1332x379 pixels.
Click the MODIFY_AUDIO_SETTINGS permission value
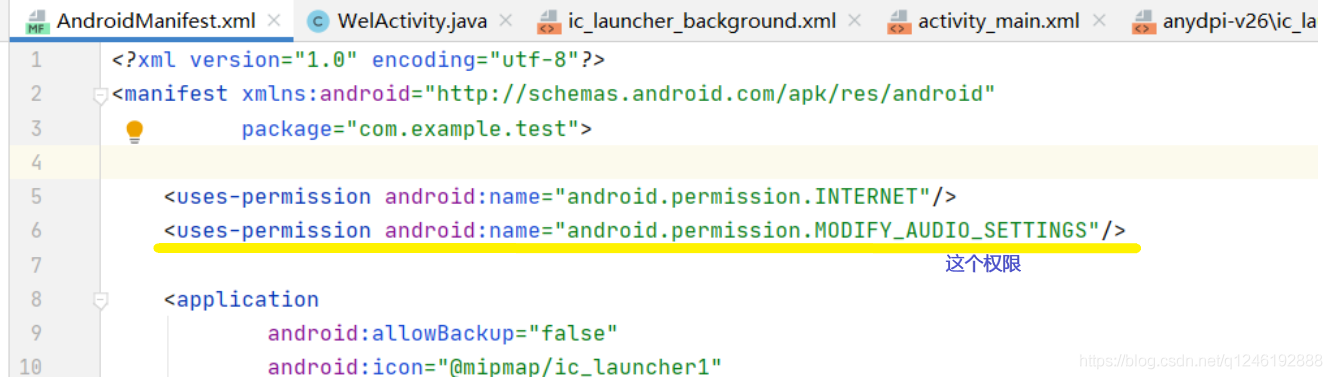pyautogui.click(x=828, y=230)
